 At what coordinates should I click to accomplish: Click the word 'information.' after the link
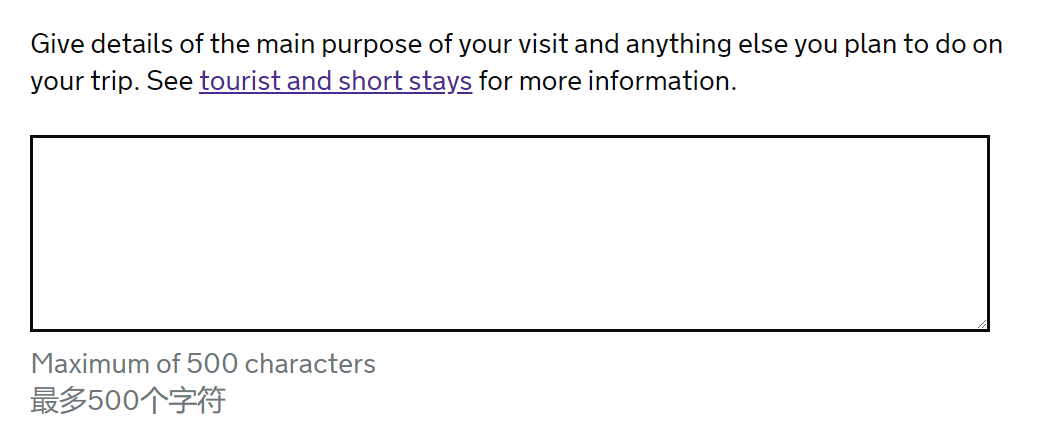tap(662, 81)
